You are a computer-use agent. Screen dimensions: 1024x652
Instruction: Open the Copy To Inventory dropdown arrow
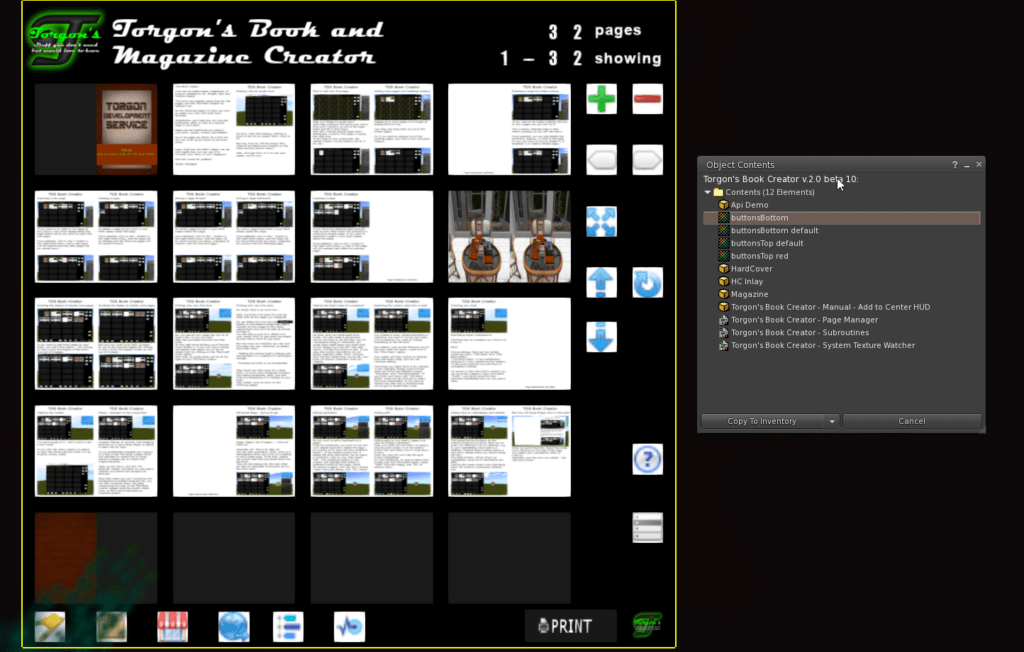(832, 421)
